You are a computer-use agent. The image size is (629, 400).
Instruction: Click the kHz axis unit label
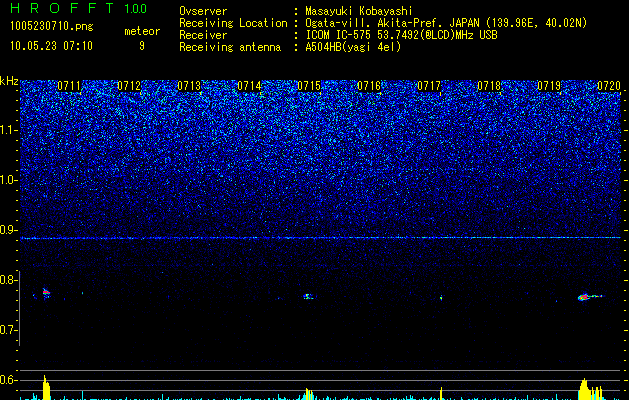[9, 81]
